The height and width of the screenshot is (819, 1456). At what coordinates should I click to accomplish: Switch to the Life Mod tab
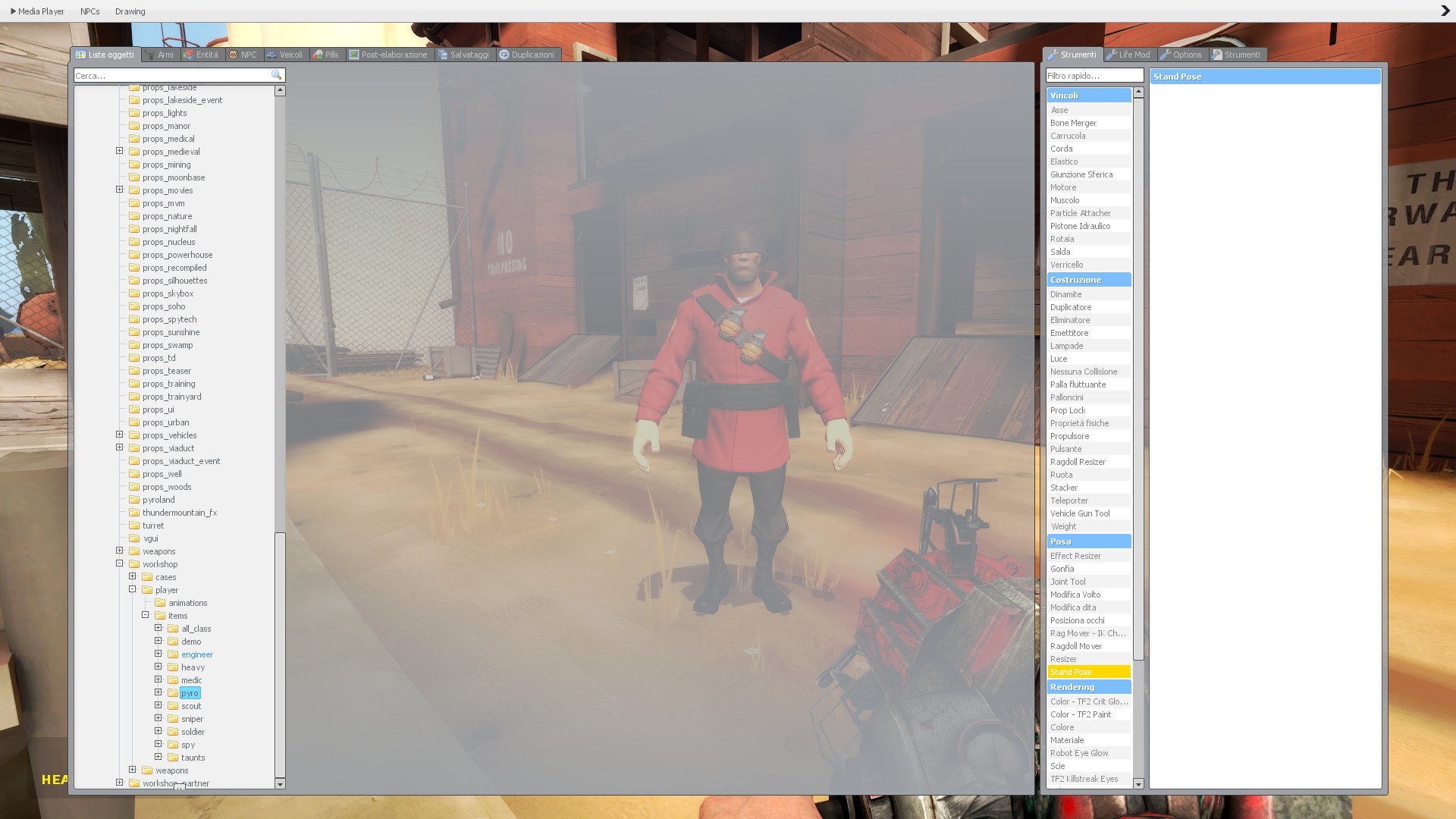1128,55
